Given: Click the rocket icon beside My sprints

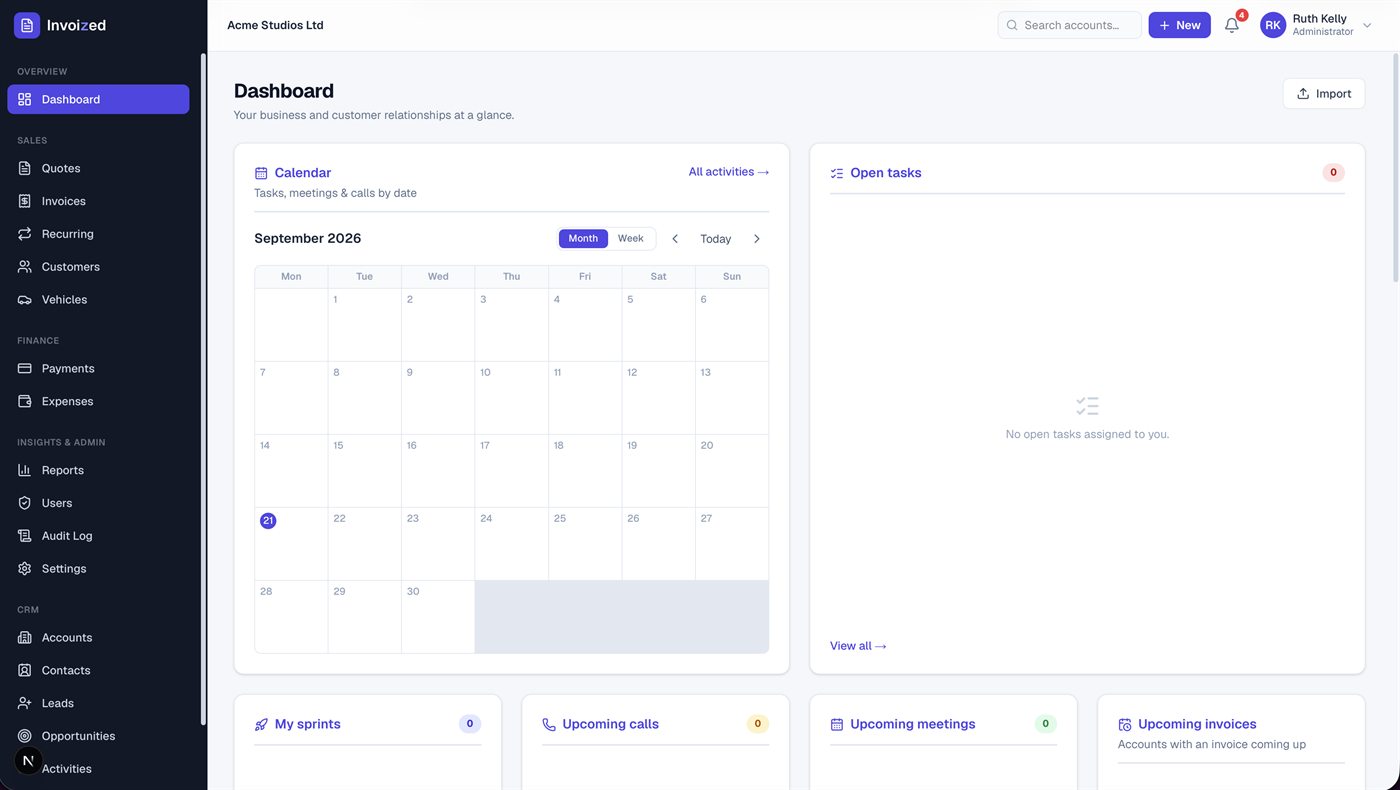Looking at the screenshot, I should [261, 724].
